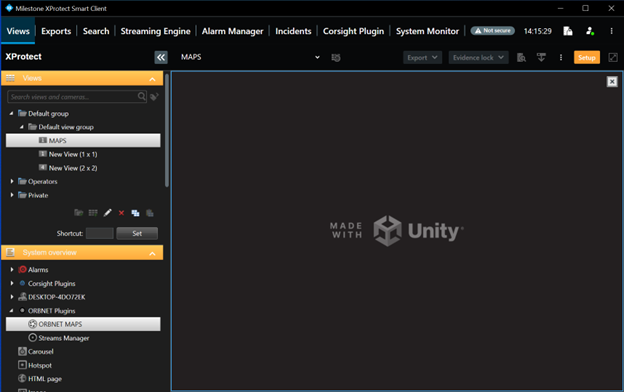Switch to the Incidents tab
Image resolution: width=624 pixels, height=392 pixels.
click(x=293, y=31)
